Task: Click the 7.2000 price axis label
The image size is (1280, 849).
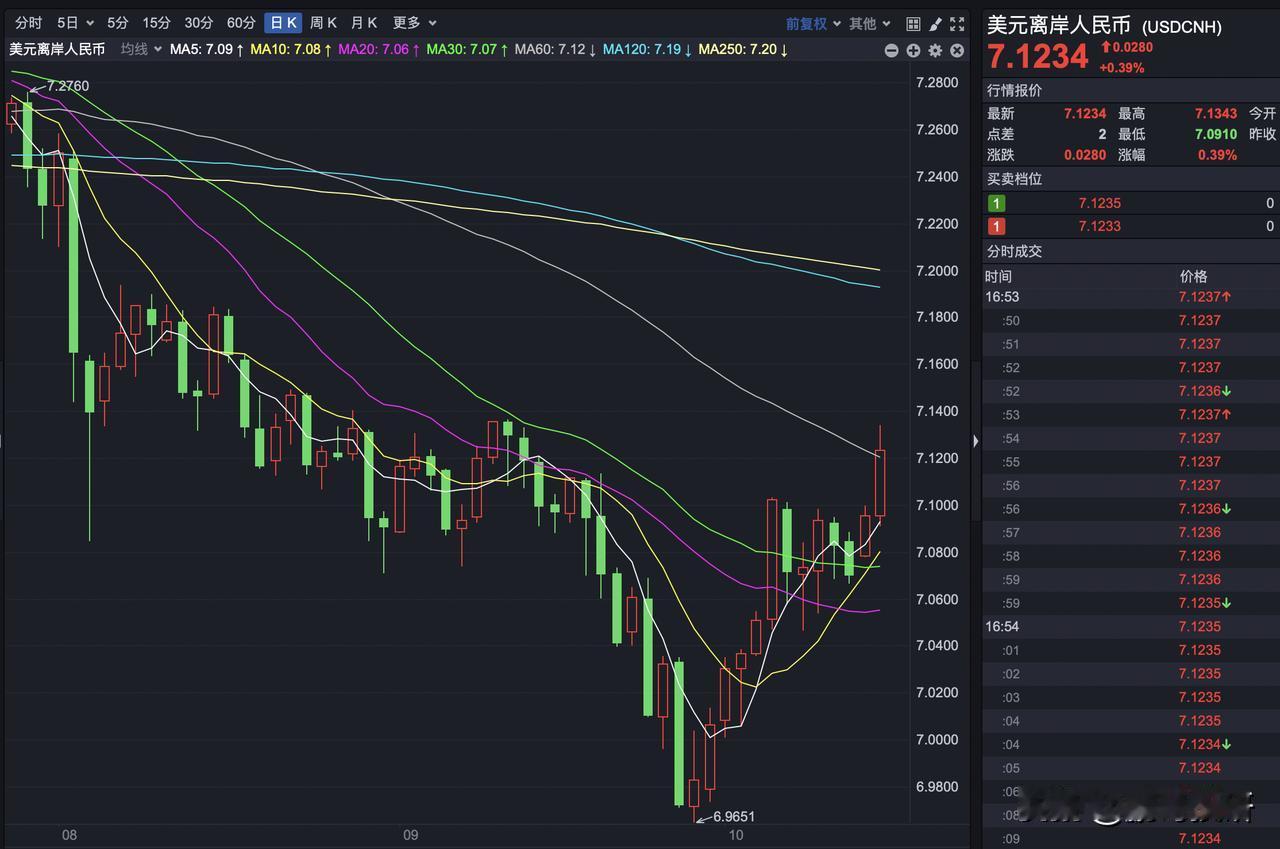Action: coord(937,271)
